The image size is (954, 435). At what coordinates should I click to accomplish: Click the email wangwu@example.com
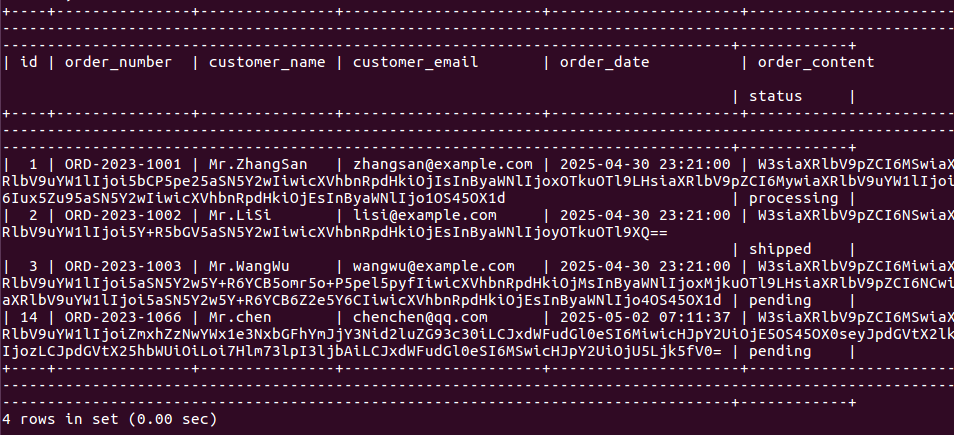(433, 267)
